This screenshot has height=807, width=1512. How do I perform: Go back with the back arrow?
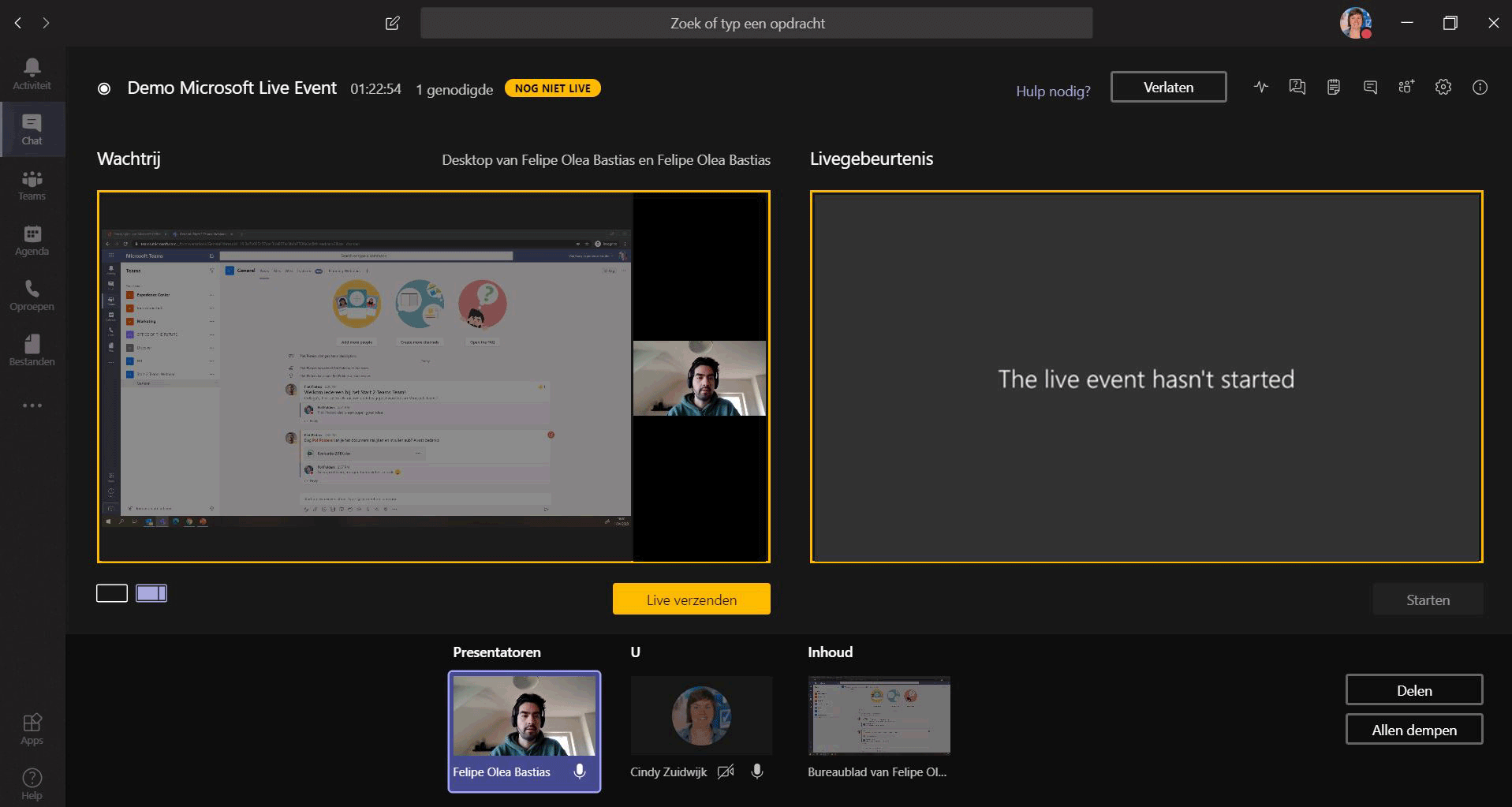(17, 23)
